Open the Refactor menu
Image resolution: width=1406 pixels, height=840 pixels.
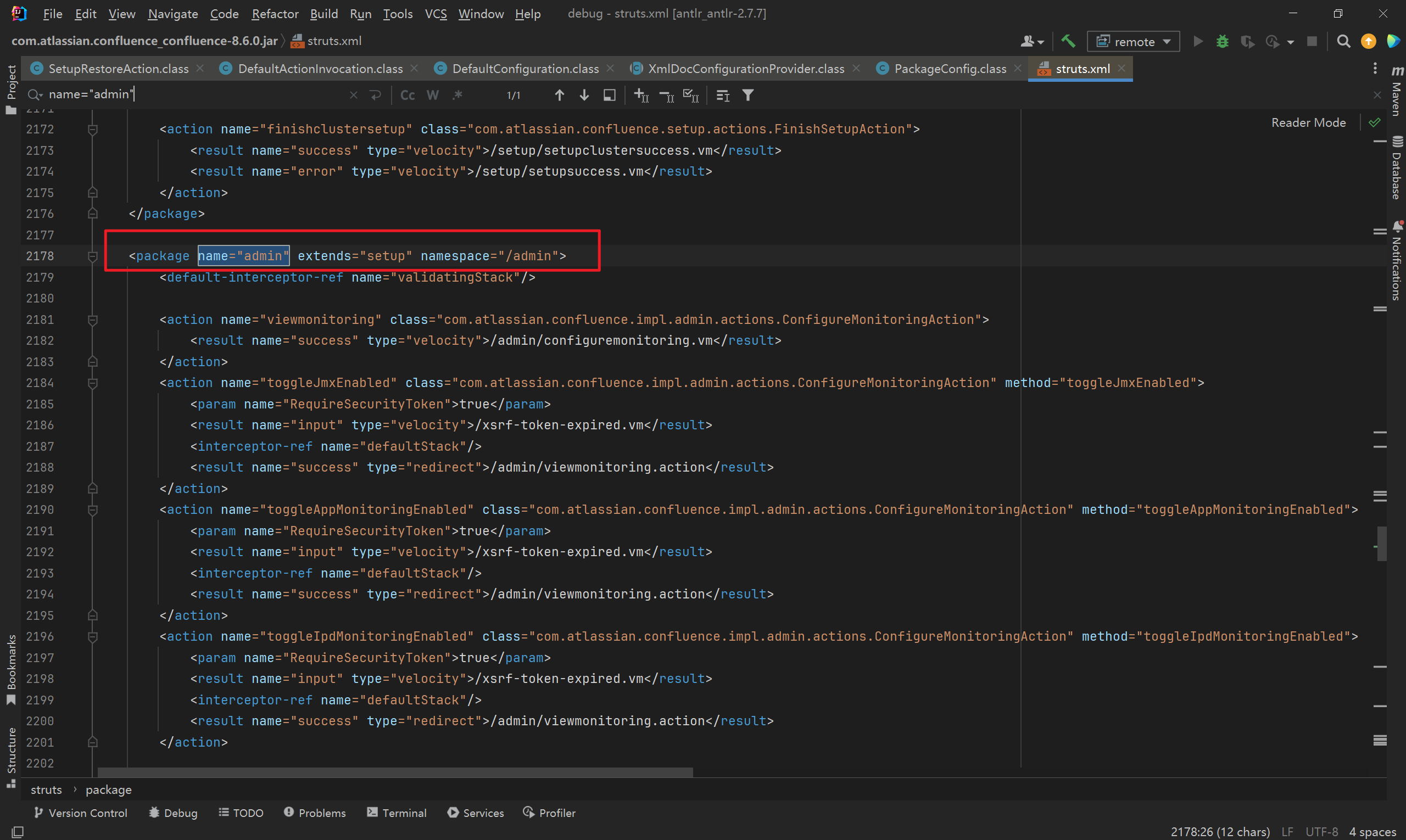click(275, 14)
